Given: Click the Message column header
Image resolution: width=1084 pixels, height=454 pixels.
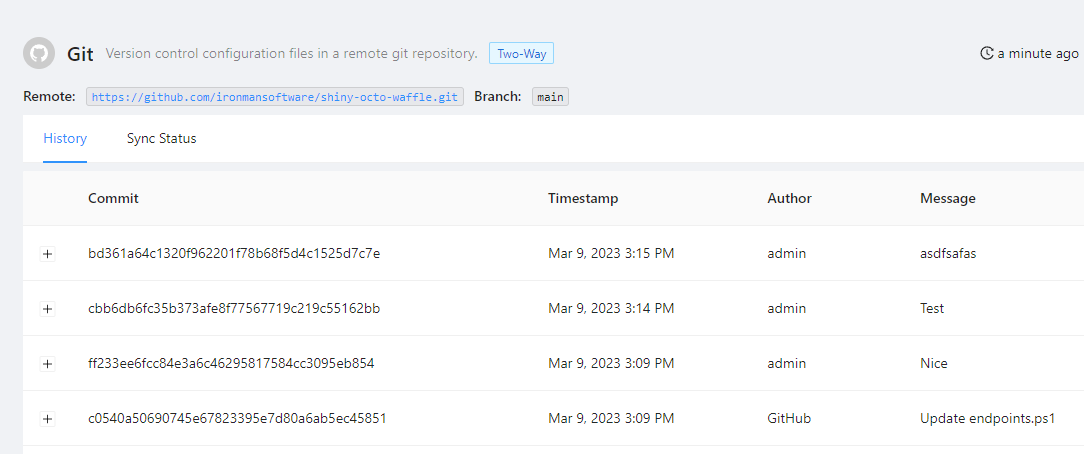Looking at the screenshot, I should point(947,198).
